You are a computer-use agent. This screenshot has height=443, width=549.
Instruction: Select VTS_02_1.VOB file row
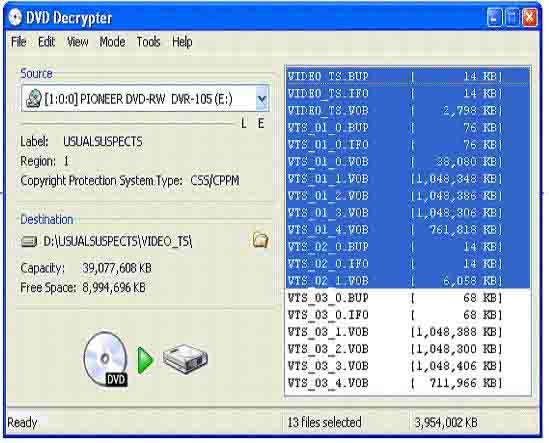pos(408,281)
